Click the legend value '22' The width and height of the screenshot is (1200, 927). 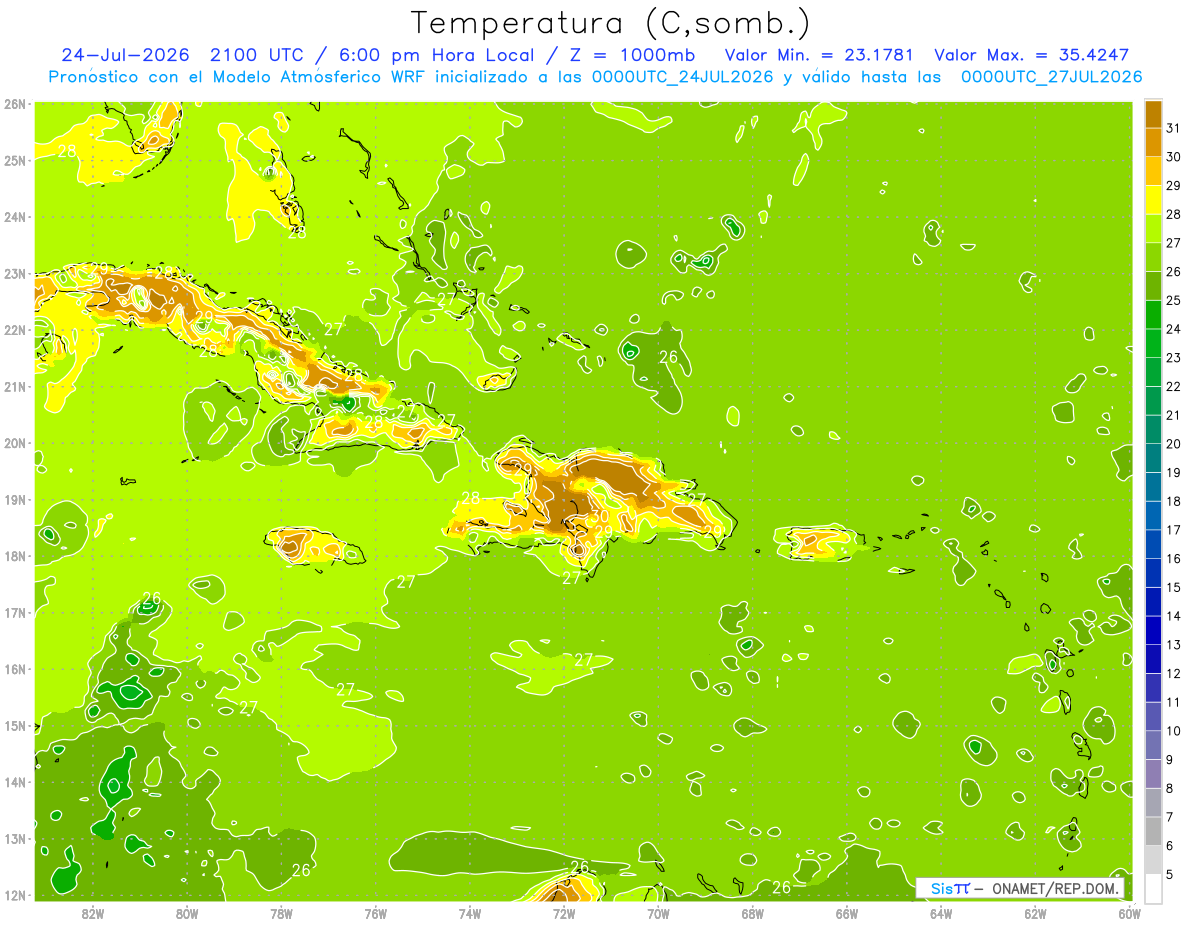1173,386
